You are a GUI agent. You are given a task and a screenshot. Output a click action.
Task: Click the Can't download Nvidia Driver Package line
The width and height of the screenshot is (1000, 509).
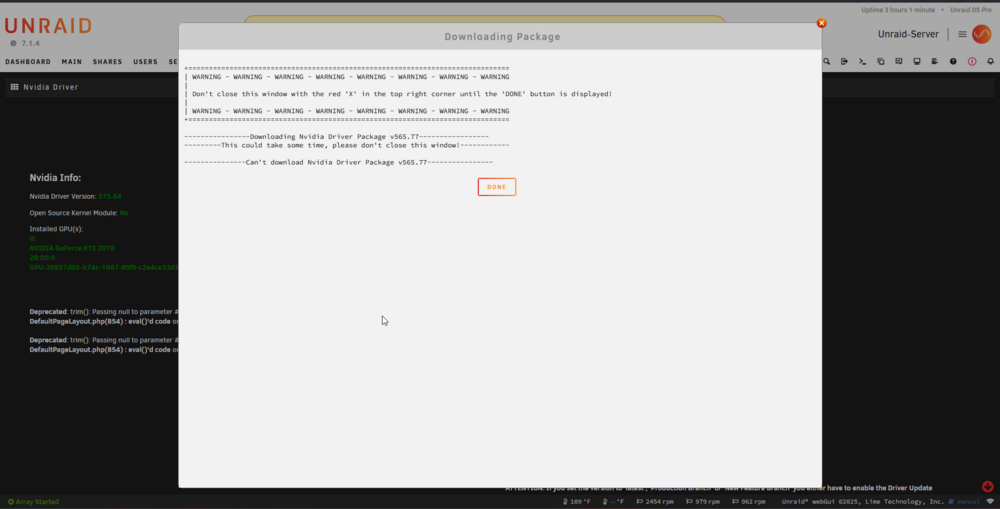click(x=339, y=163)
